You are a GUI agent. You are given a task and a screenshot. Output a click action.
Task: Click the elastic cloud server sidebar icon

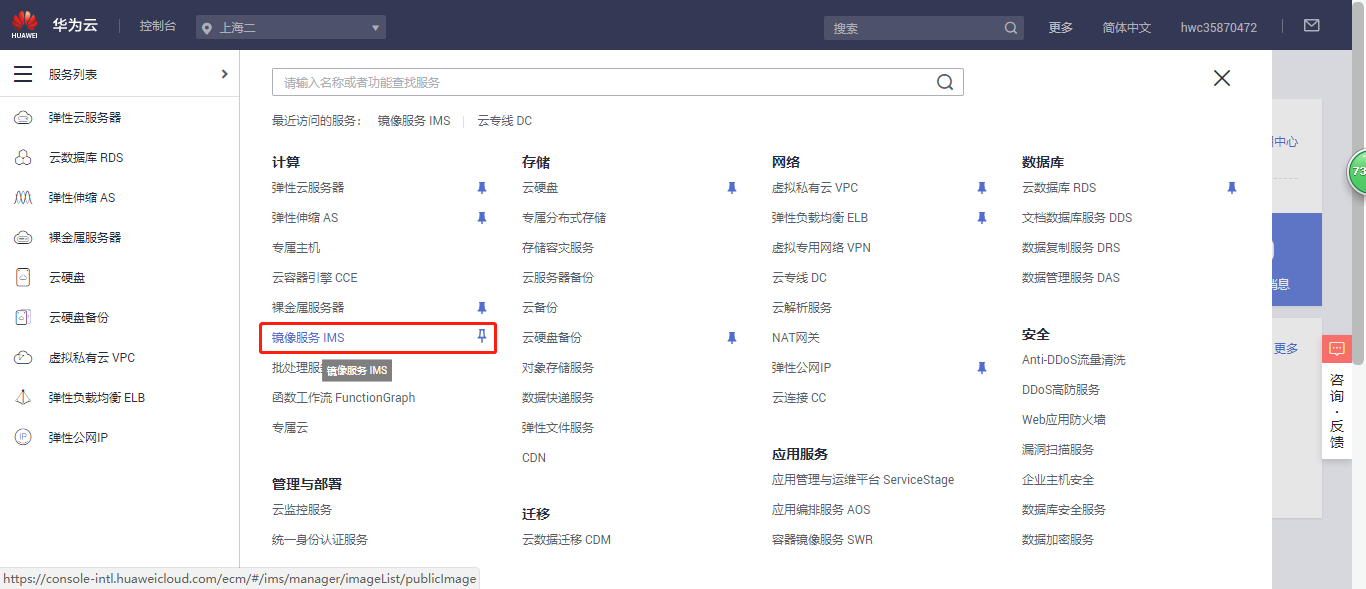[x=23, y=118]
